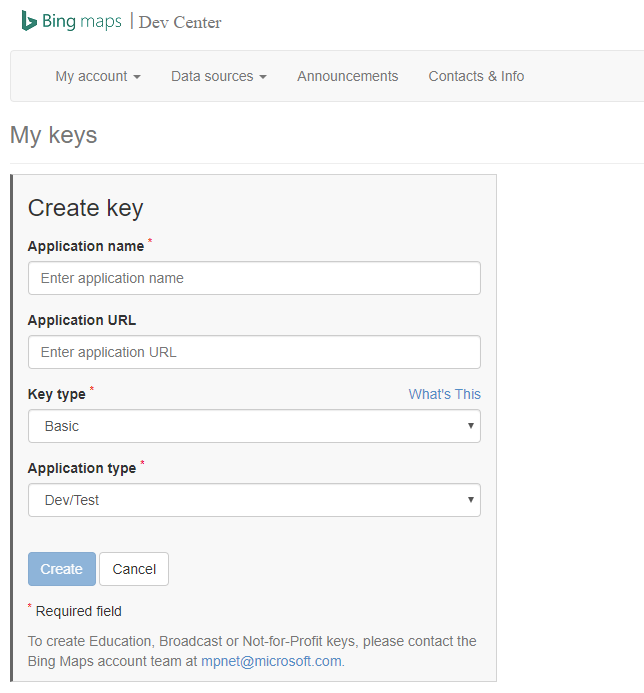The image size is (644, 693).
Task: Focus the Enter application name field
Action: tap(254, 278)
